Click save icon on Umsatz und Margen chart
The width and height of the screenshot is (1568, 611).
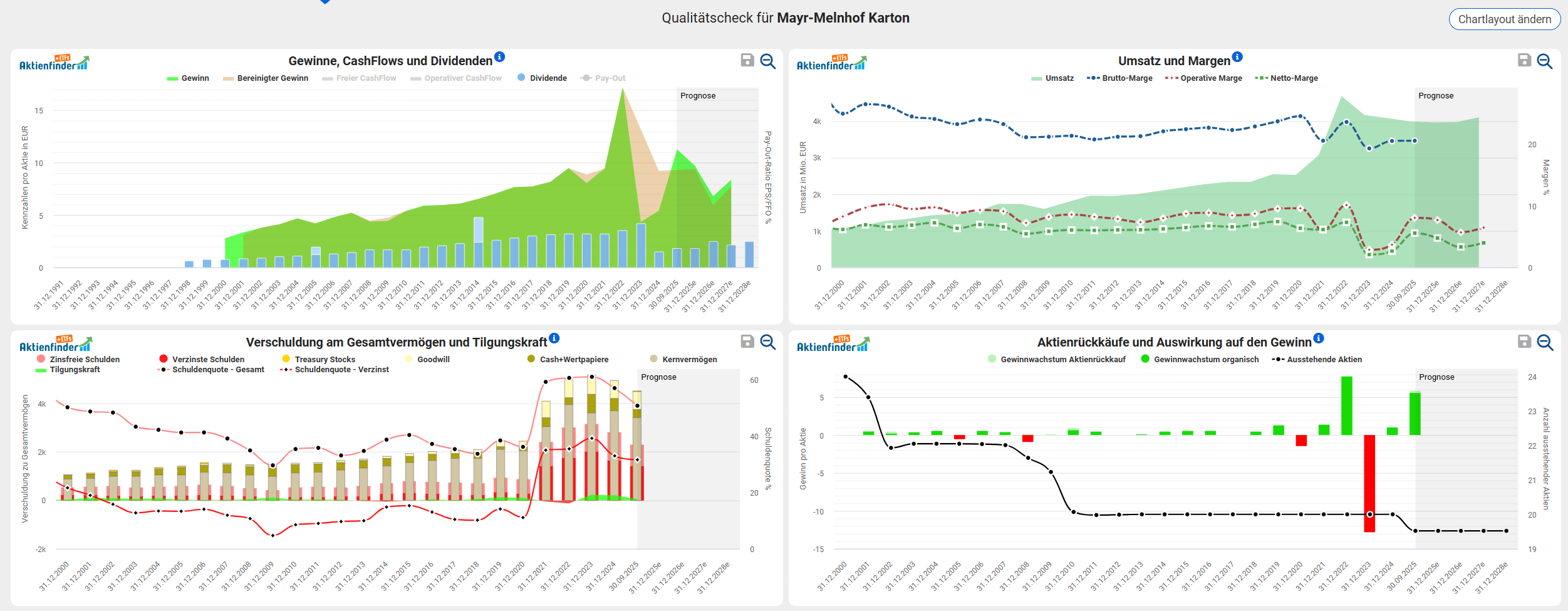[1524, 60]
